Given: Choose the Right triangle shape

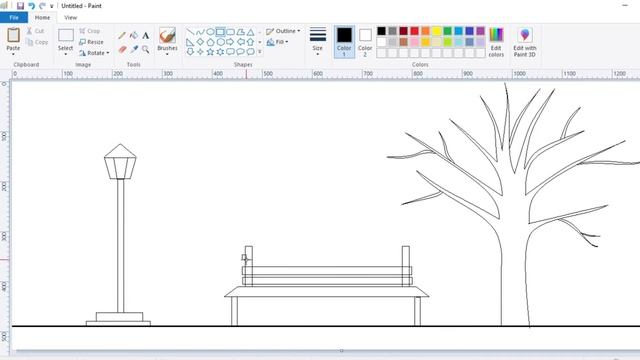Looking at the screenshot, I should pyautogui.click(x=190, y=42).
